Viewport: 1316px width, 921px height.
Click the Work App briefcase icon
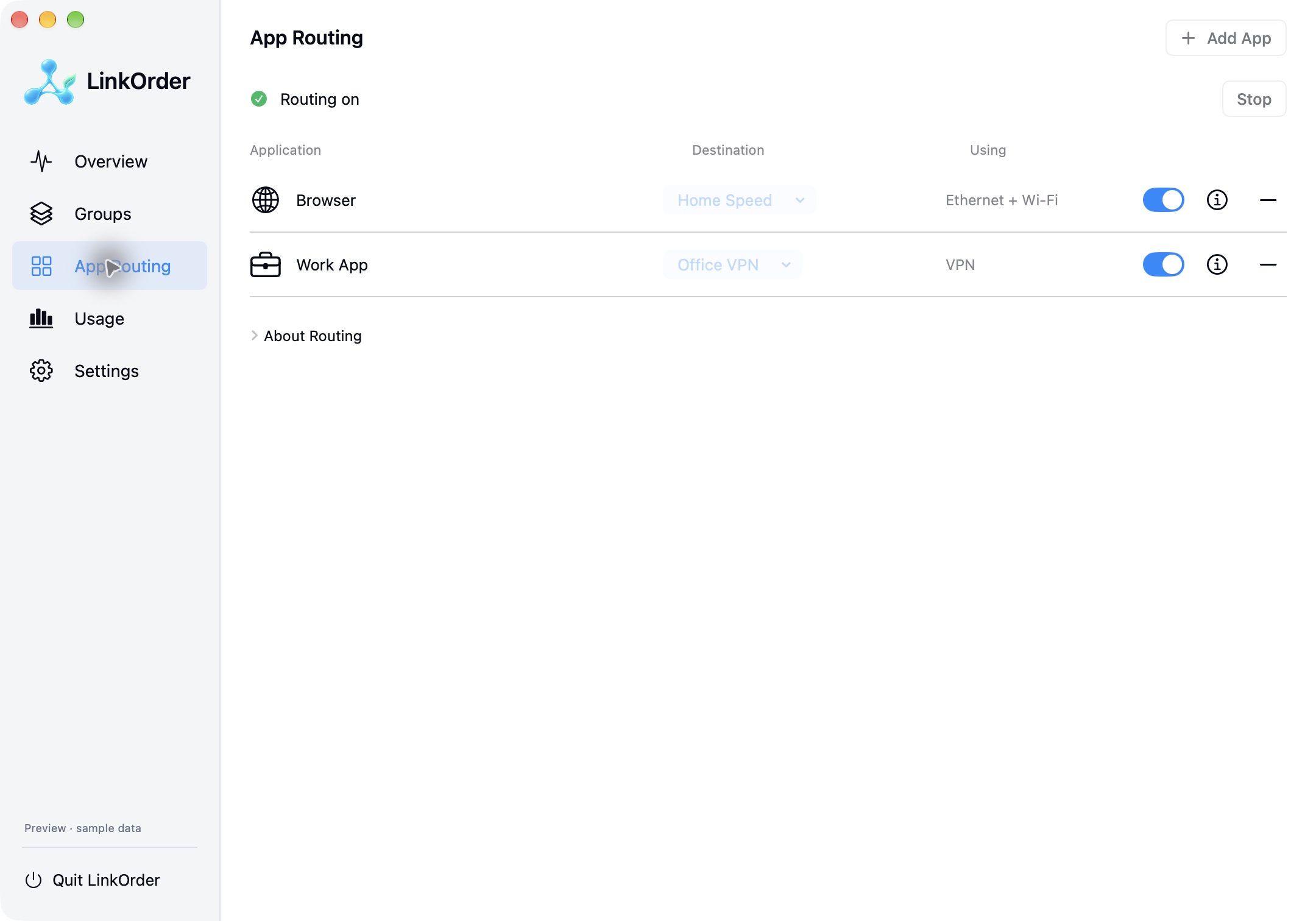266,264
